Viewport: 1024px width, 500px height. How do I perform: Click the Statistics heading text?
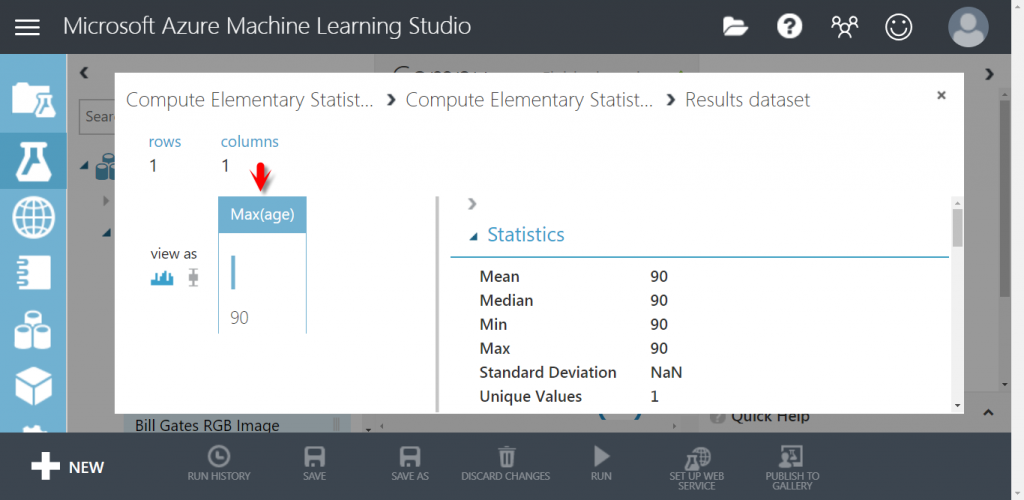coord(526,234)
